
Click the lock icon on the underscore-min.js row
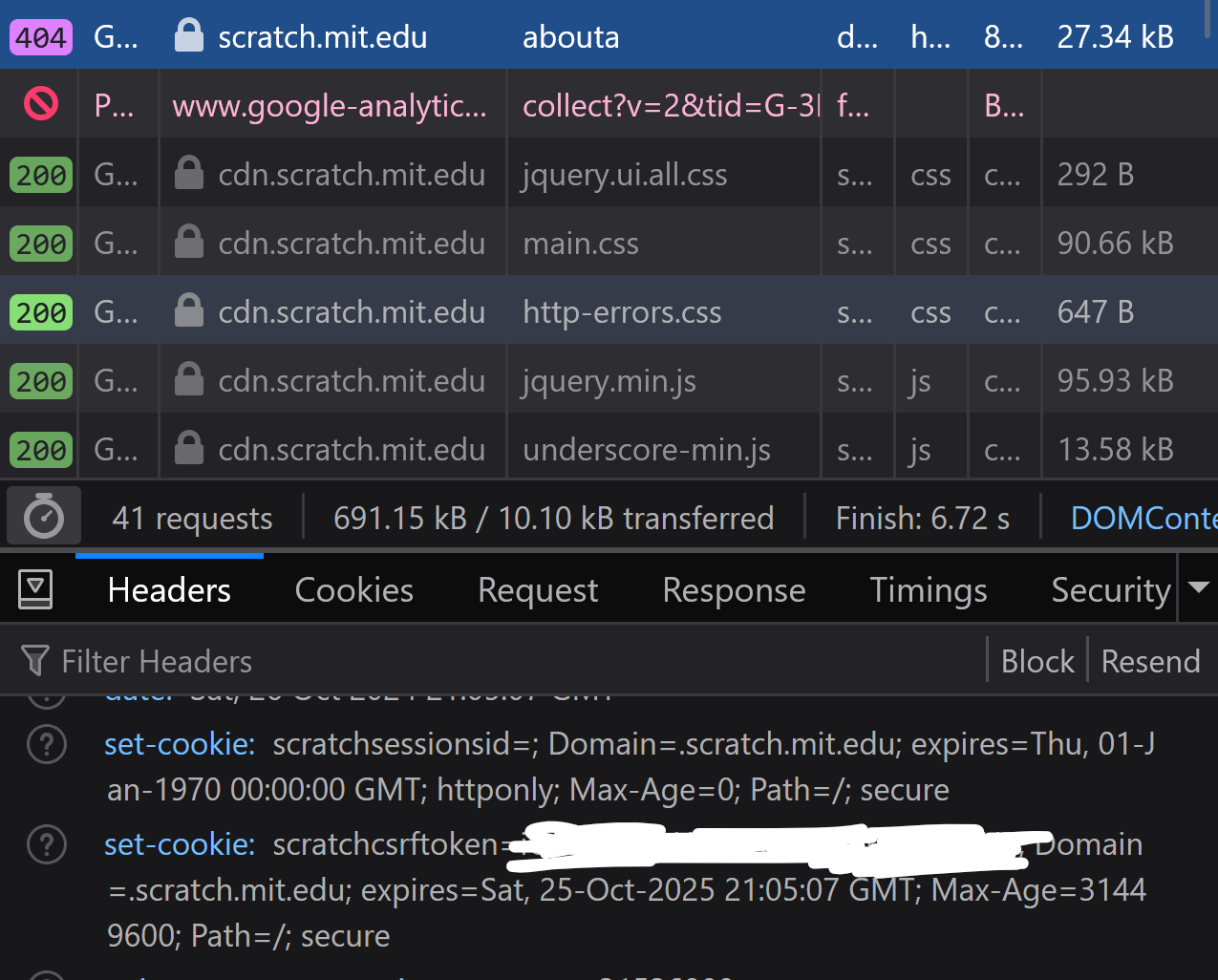pos(188,447)
